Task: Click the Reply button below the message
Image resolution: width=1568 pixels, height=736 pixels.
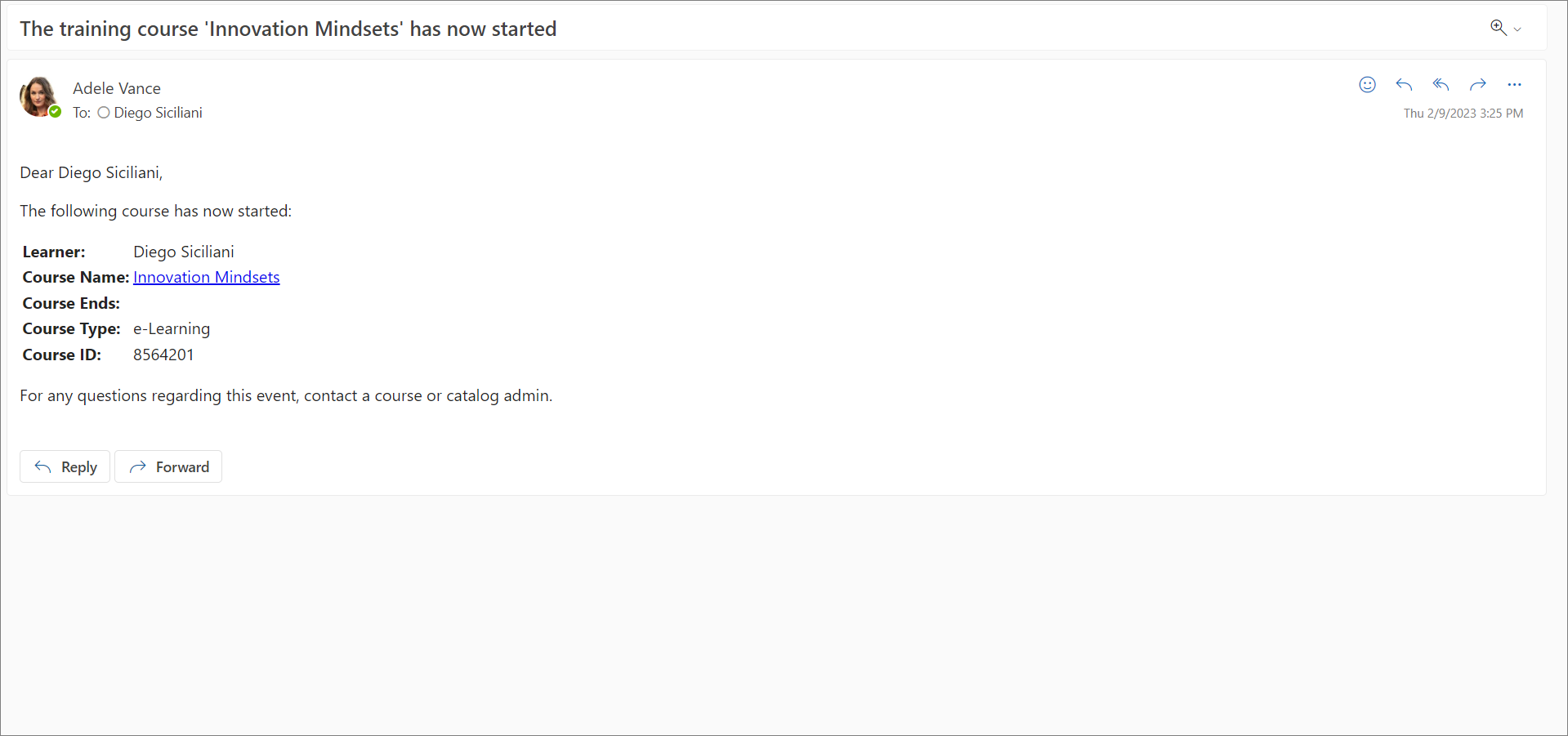Action: [65, 466]
